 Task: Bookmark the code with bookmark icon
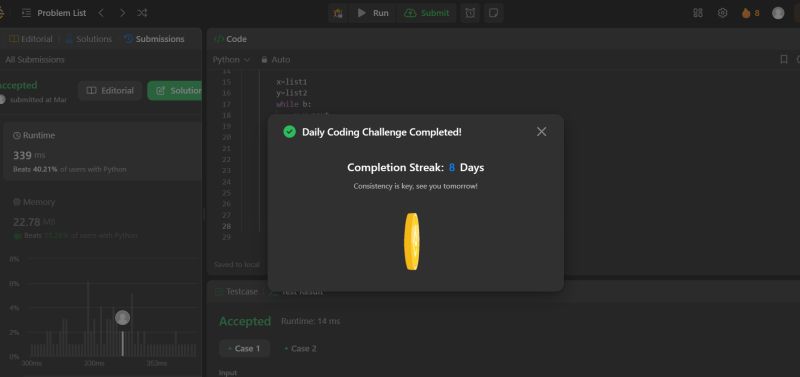pos(784,60)
